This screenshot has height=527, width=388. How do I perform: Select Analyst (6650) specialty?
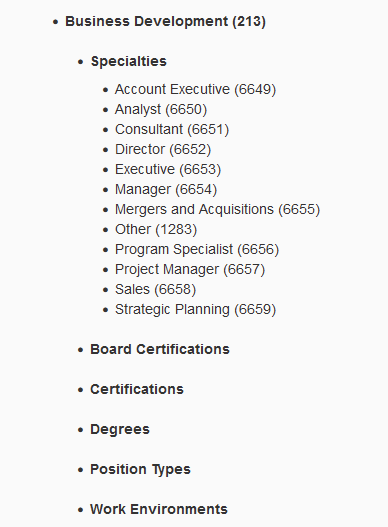click(161, 110)
